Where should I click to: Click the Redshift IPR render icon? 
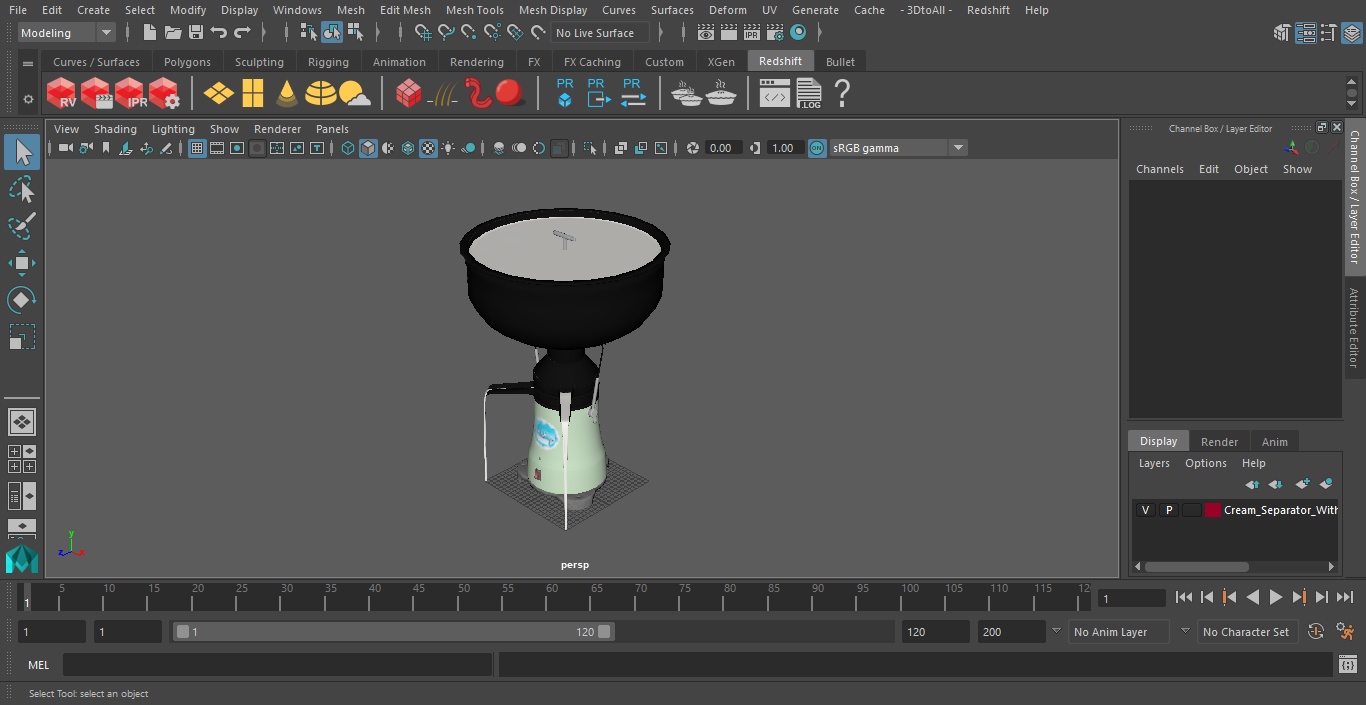point(130,94)
